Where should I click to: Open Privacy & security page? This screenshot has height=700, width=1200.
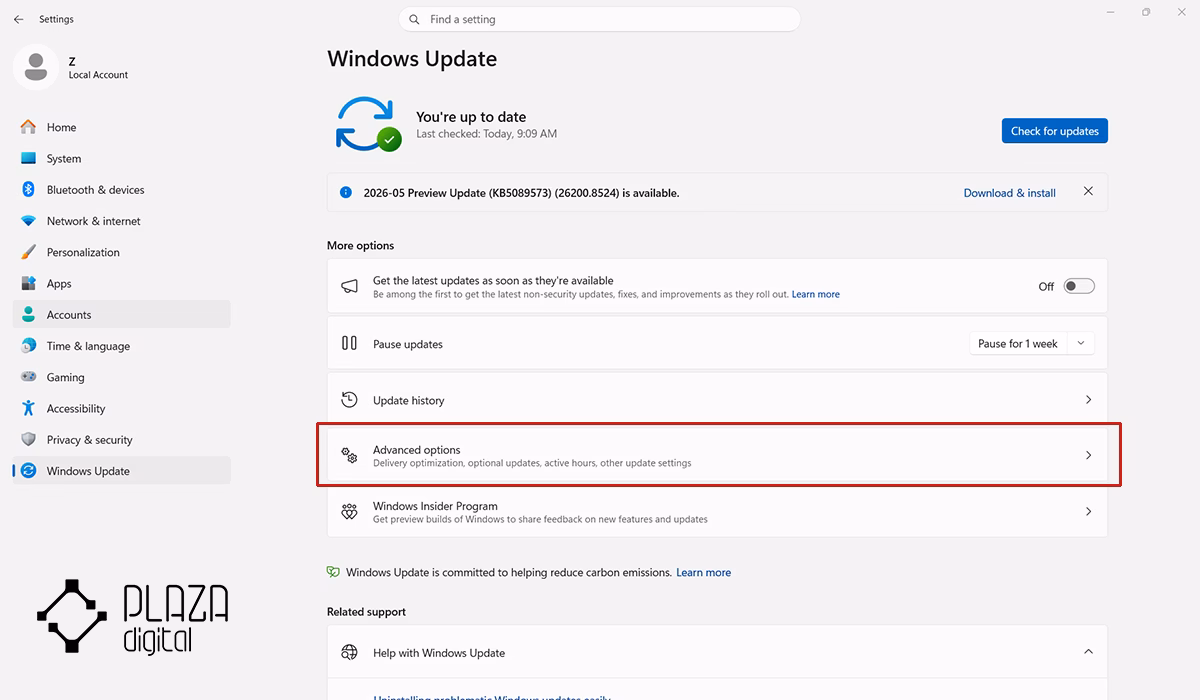click(x=121, y=439)
